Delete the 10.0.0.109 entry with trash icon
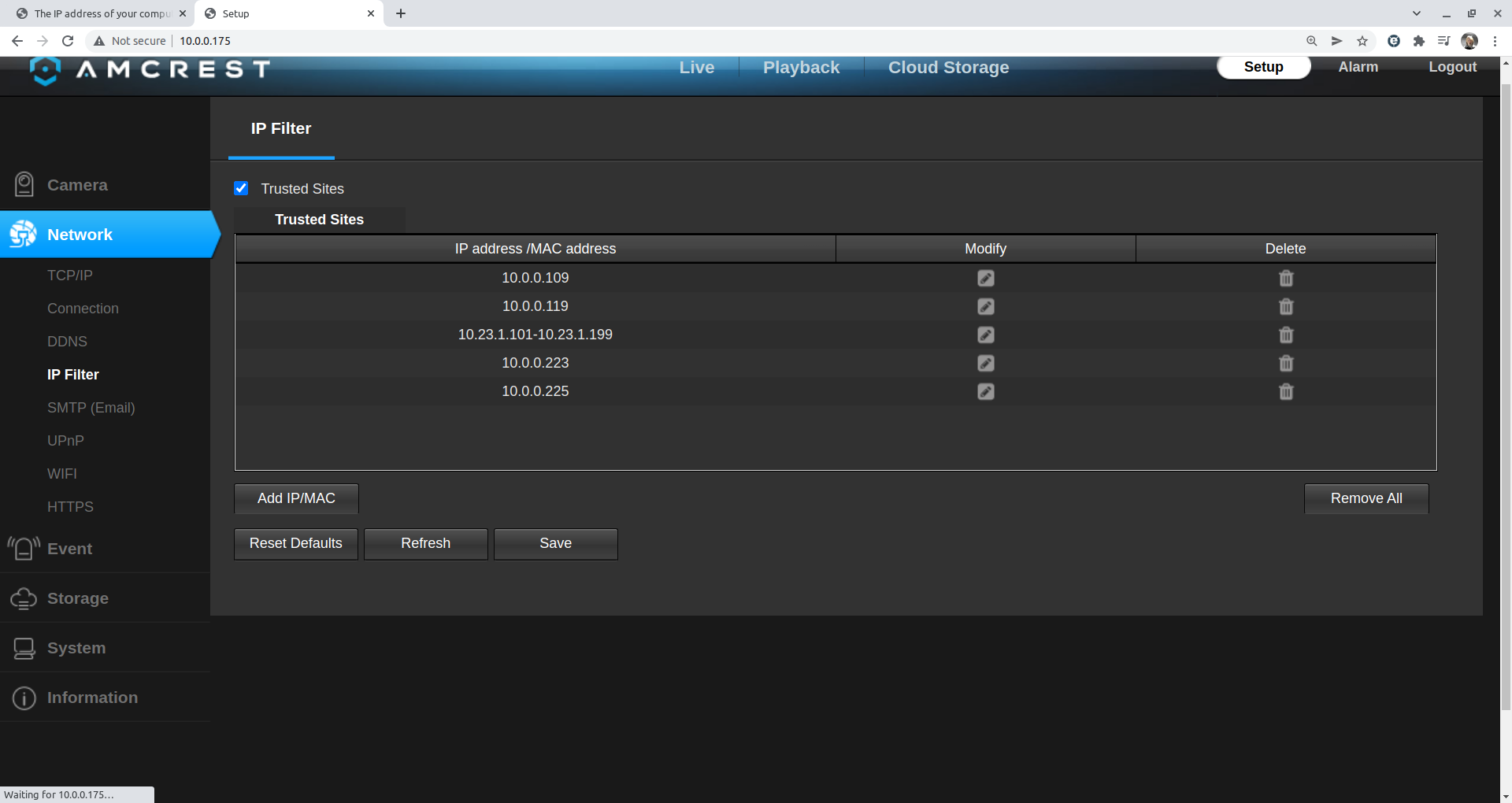The image size is (1512, 803). tap(1286, 278)
